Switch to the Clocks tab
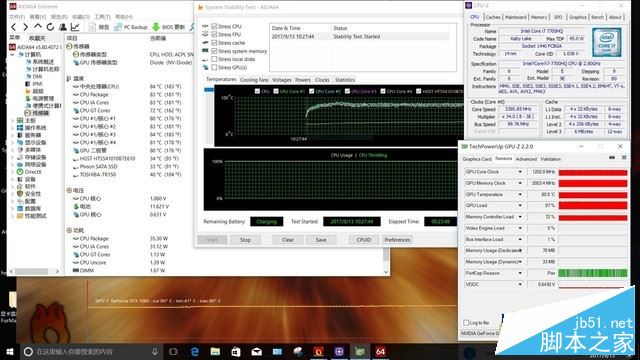Viewport: 640px width, 360px height. pyautogui.click(x=322, y=80)
